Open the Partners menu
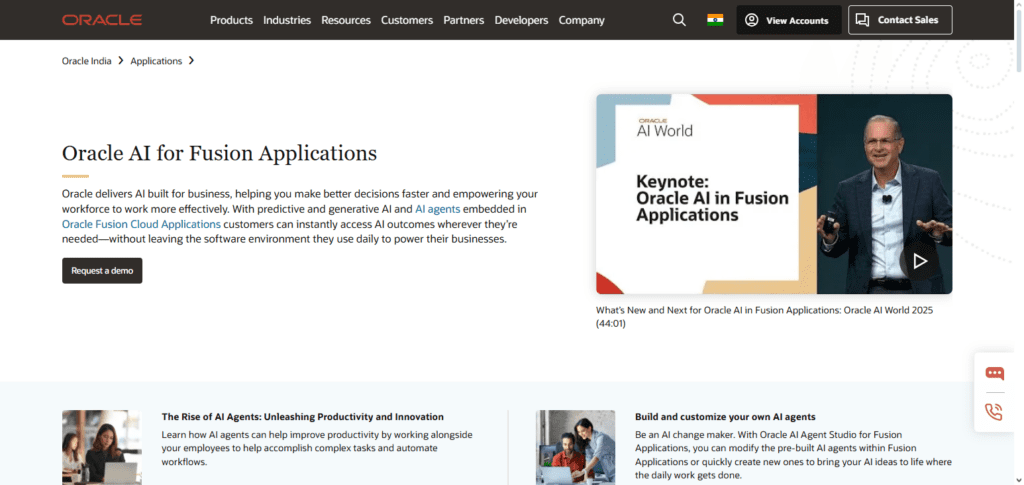Screen dimensions: 1024x485 tap(464, 20)
